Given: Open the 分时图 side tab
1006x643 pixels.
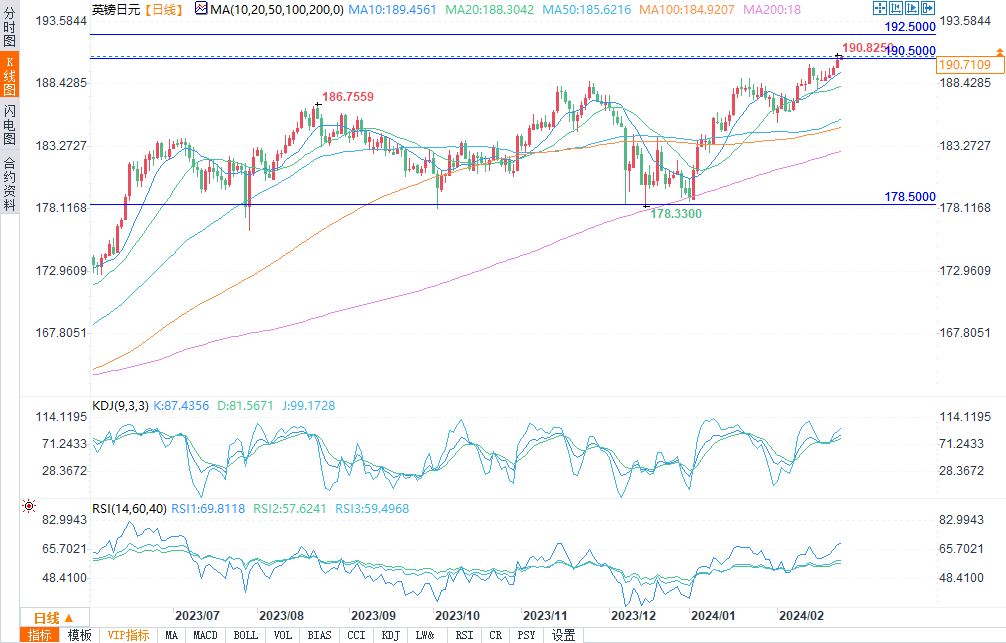Looking at the screenshot, I should tap(9, 28).
